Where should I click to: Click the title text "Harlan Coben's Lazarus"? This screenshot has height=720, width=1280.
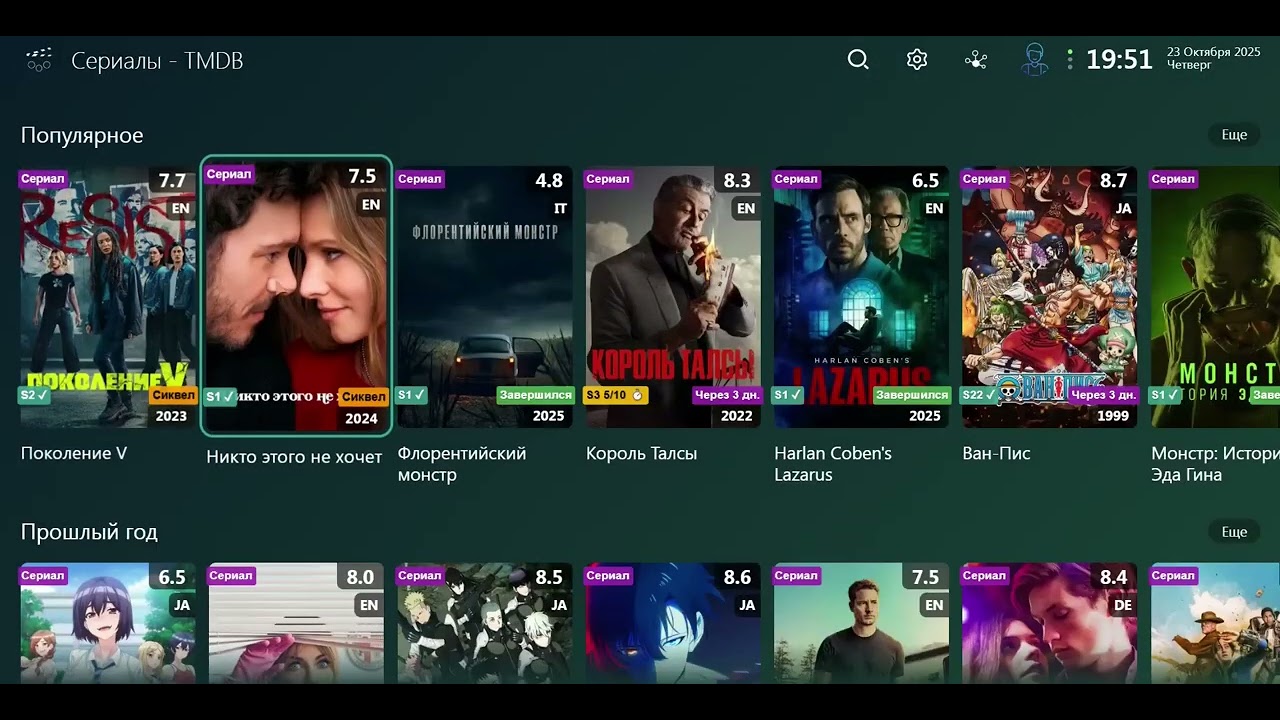[x=833, y=464]
